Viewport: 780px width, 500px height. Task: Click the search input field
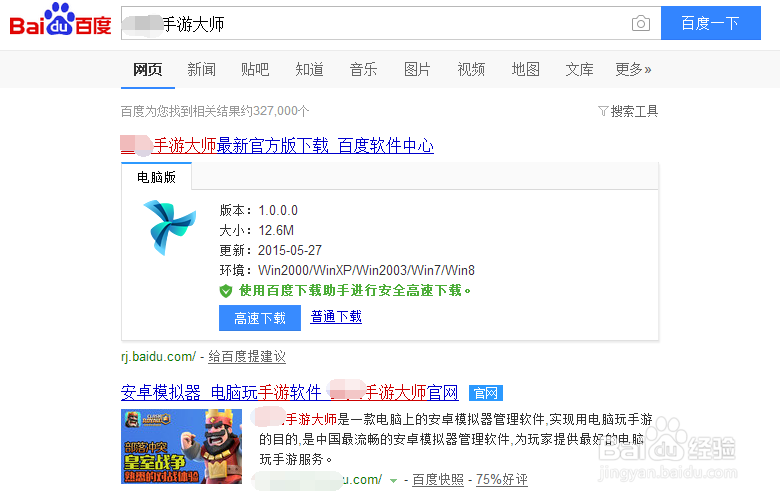(391, 23)
